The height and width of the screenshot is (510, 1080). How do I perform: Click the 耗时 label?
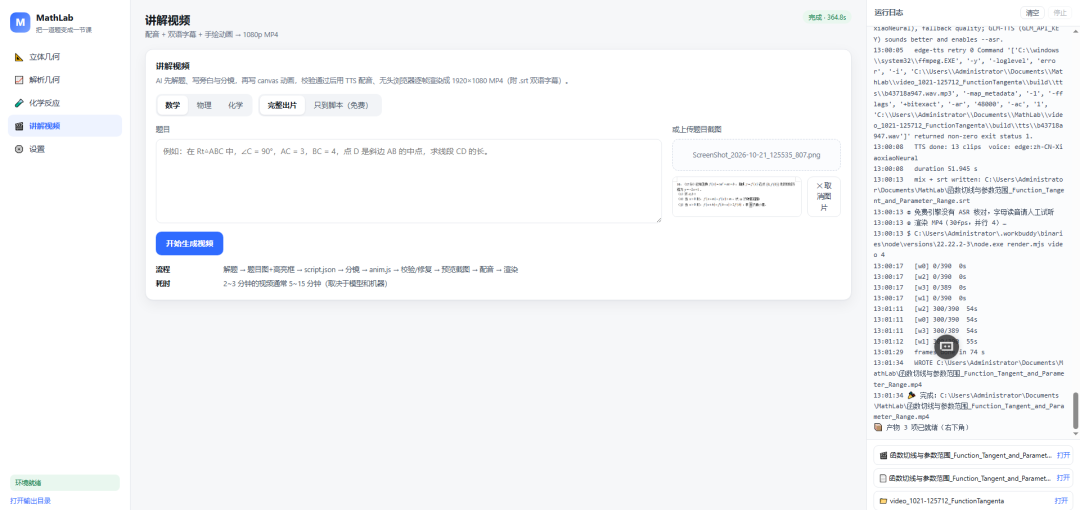coord(163,283)
